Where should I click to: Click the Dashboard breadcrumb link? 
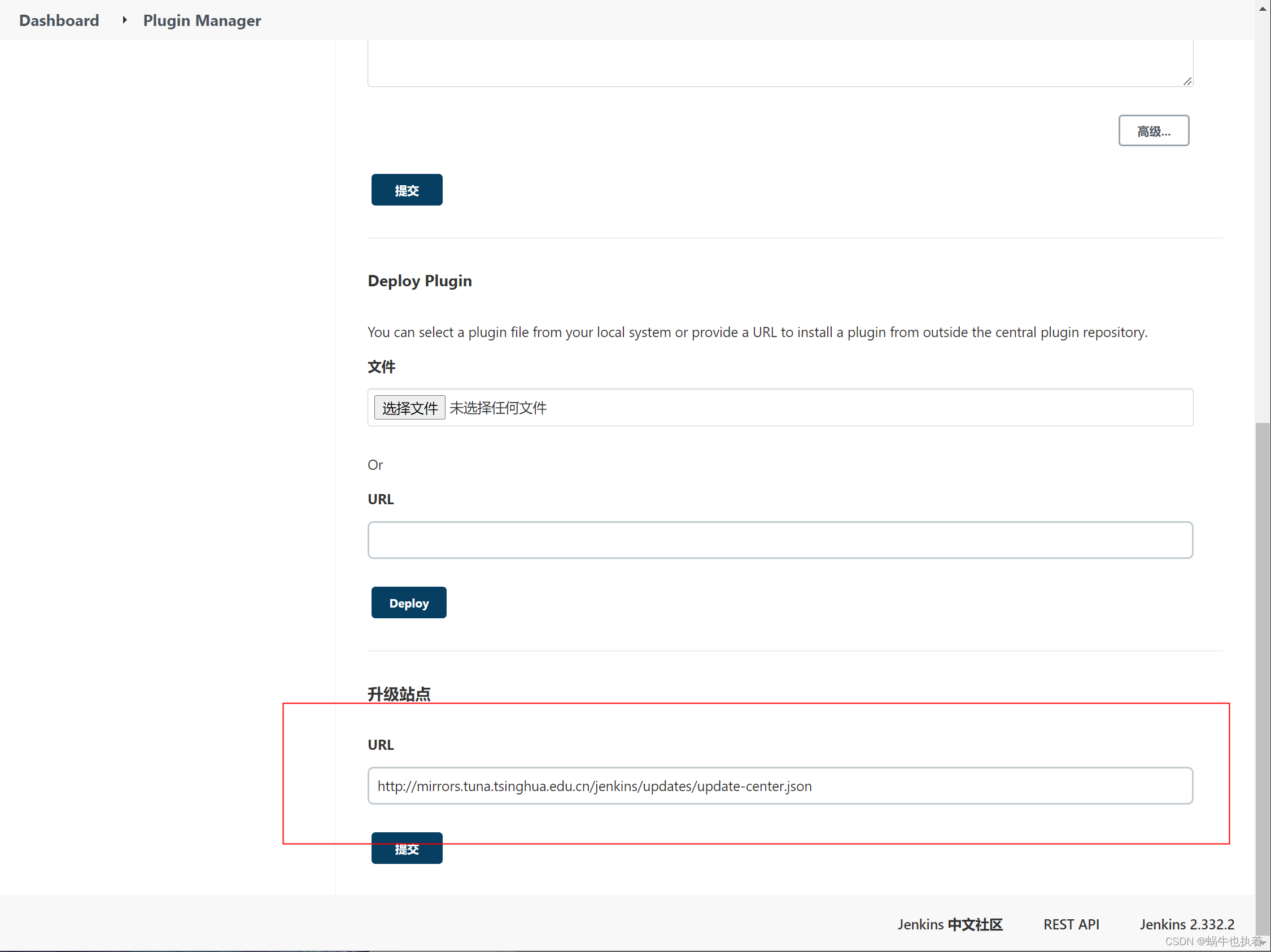coord(59,21)
